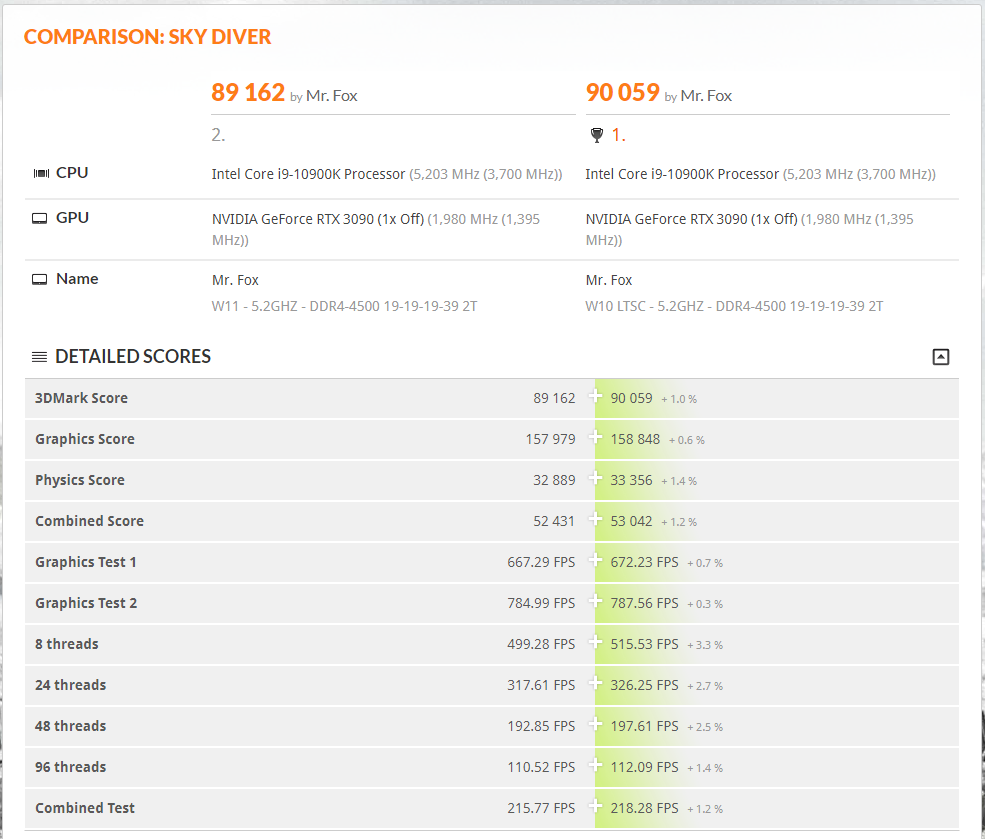This screenshot has height=839, width=985.
Task: Click the rank number 2.
Action: [x=218, y=135]
